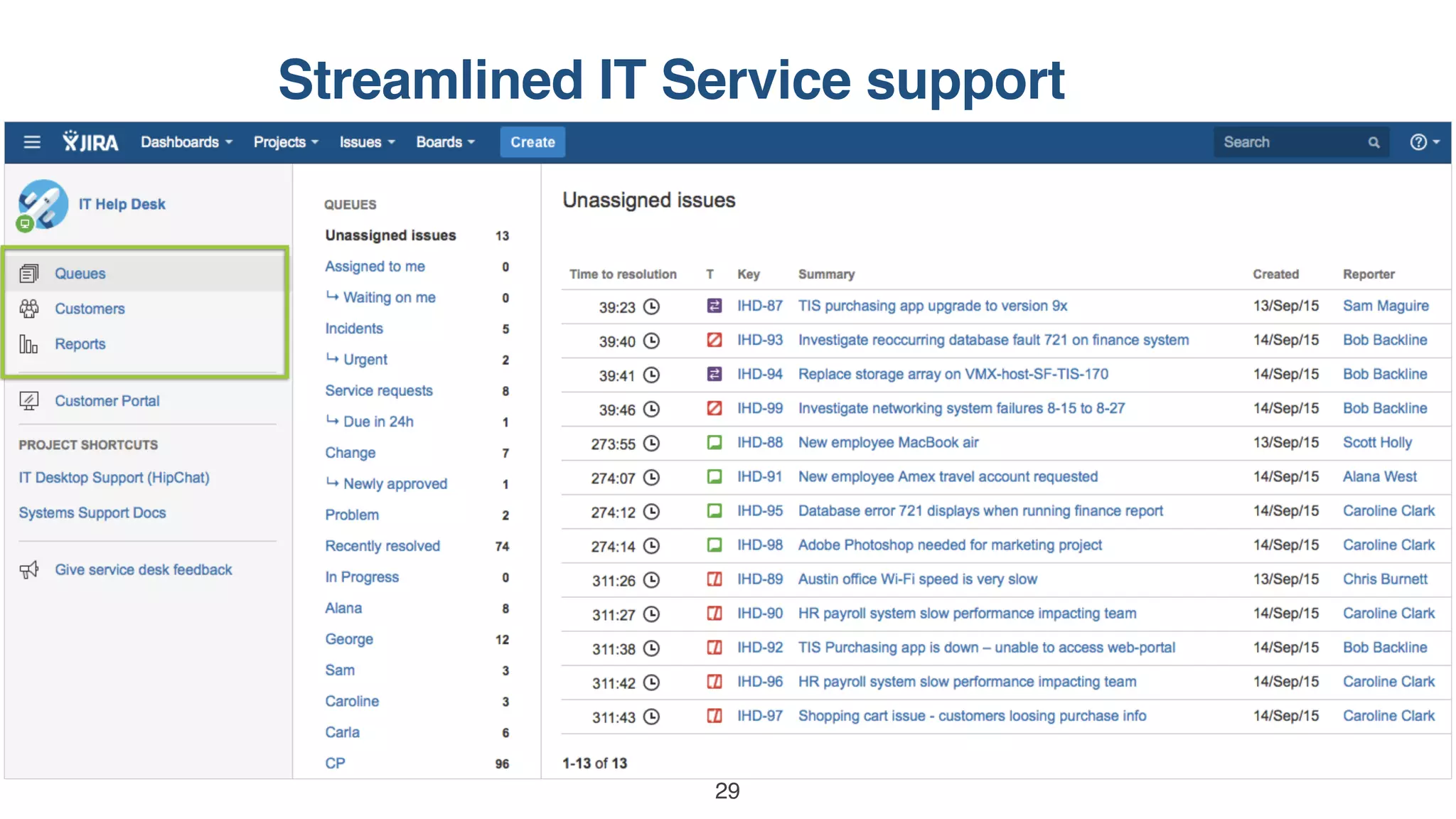
Task: Click the service request icon for IHD-98
Action: (714, 545)
